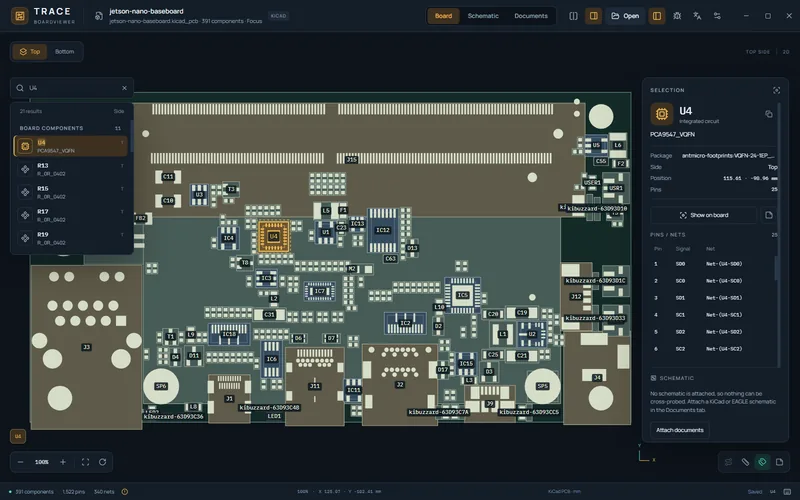
Task: Select the R19 search result
Action: point(71,238)
